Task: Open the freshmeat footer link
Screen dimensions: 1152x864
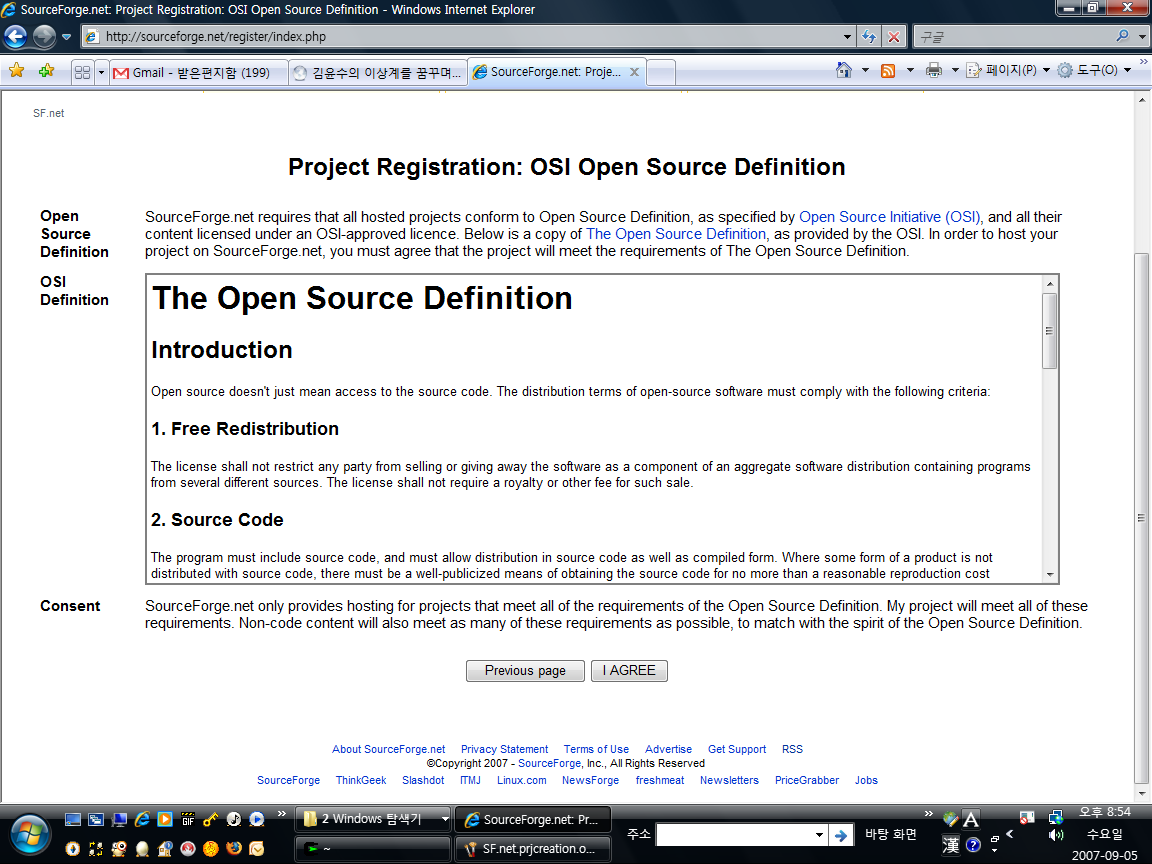Action: click(x=660, y=780)
